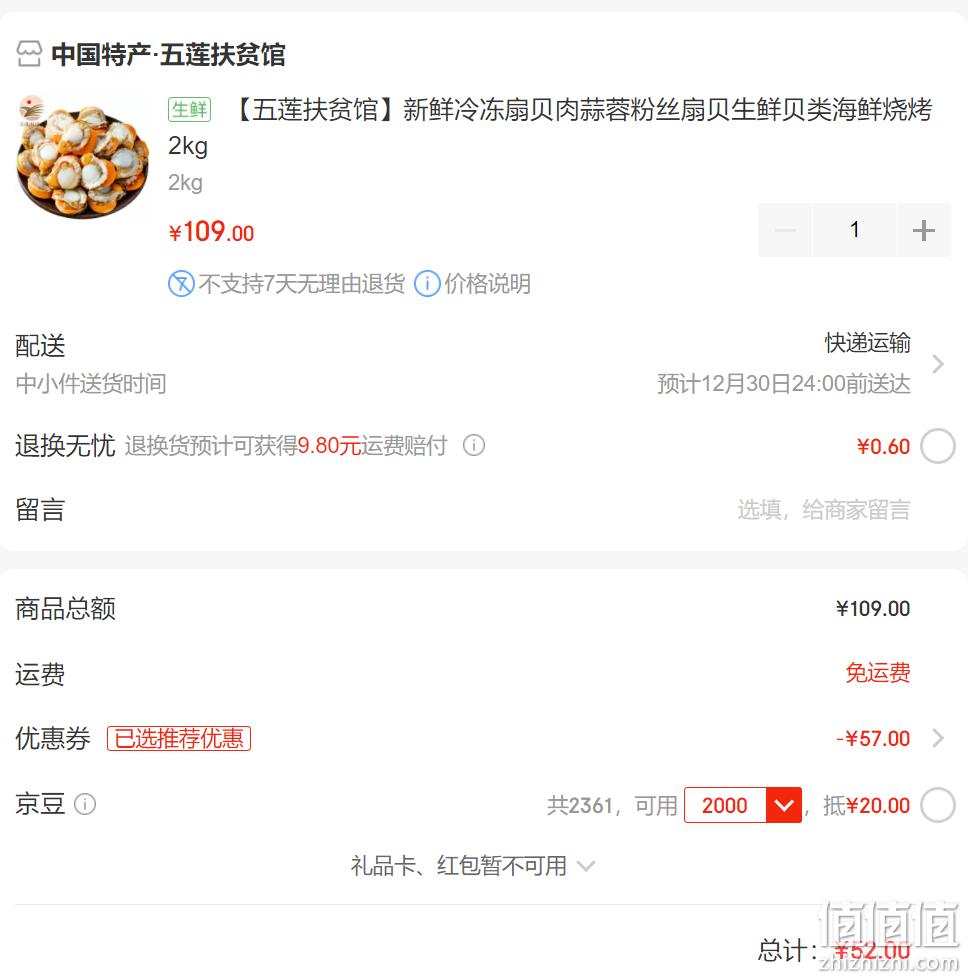The image size is (968, 980).
Task: Click the quantity field showing 1
Action: tap(854, 230)
